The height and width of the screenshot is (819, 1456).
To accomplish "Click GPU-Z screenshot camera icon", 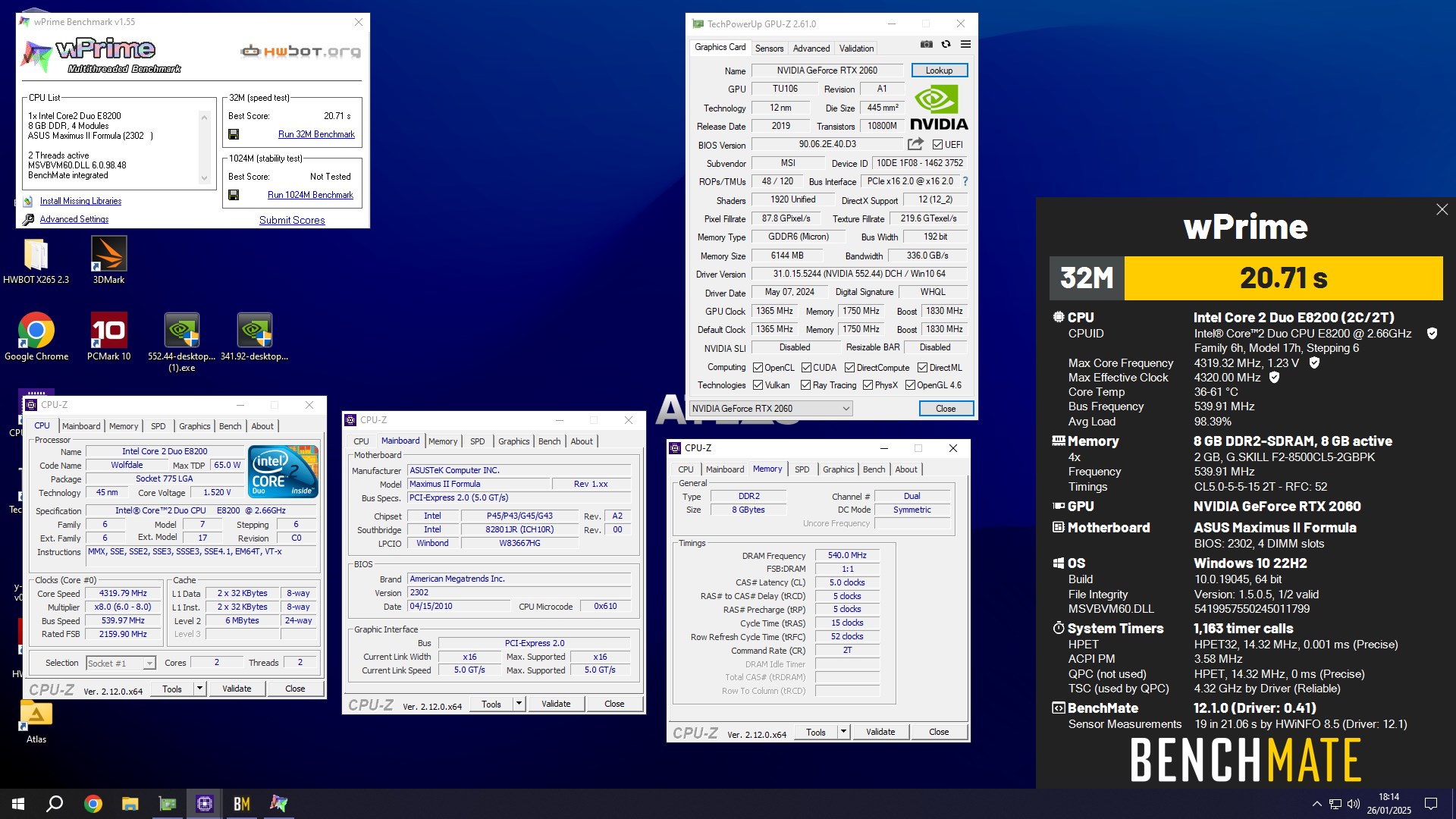I will [x=926, y=45].
